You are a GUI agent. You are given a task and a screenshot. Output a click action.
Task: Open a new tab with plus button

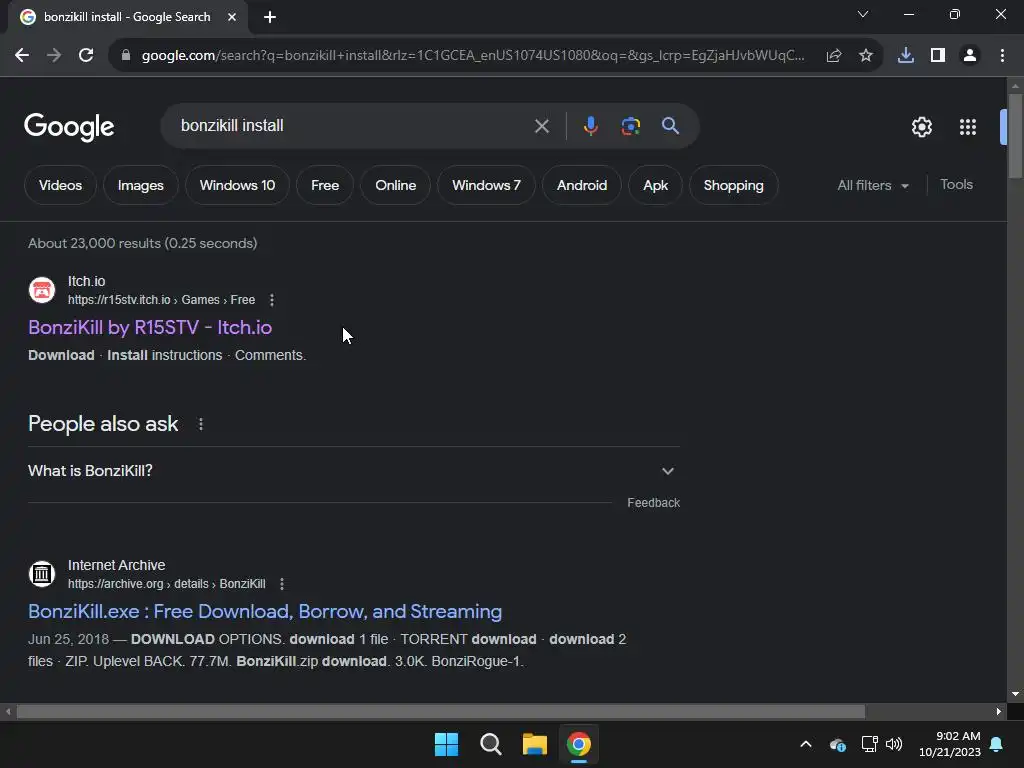click(270, 17)
